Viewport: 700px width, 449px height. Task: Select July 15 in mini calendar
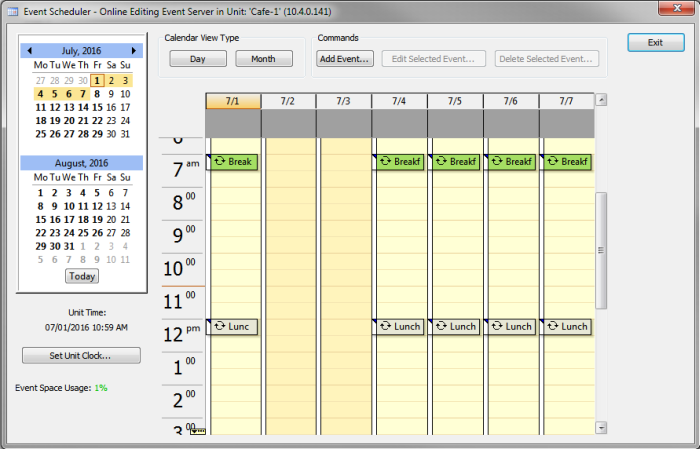(97, 107)
